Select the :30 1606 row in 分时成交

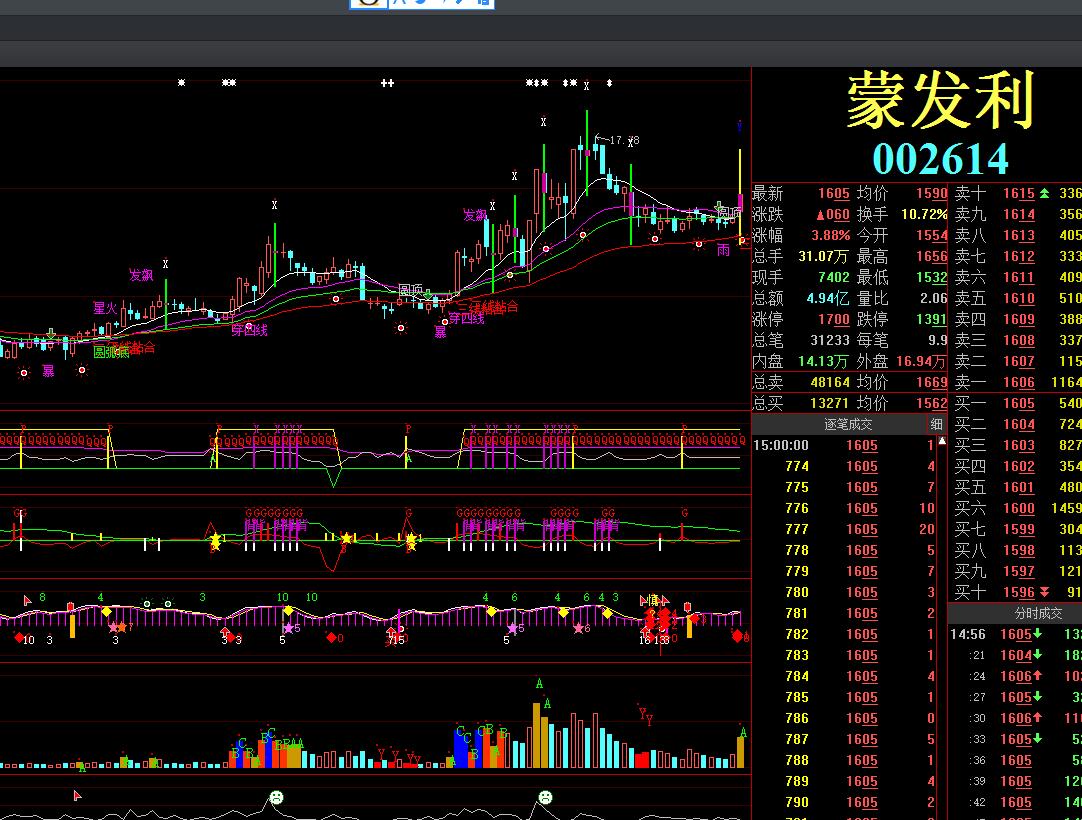1015,718
